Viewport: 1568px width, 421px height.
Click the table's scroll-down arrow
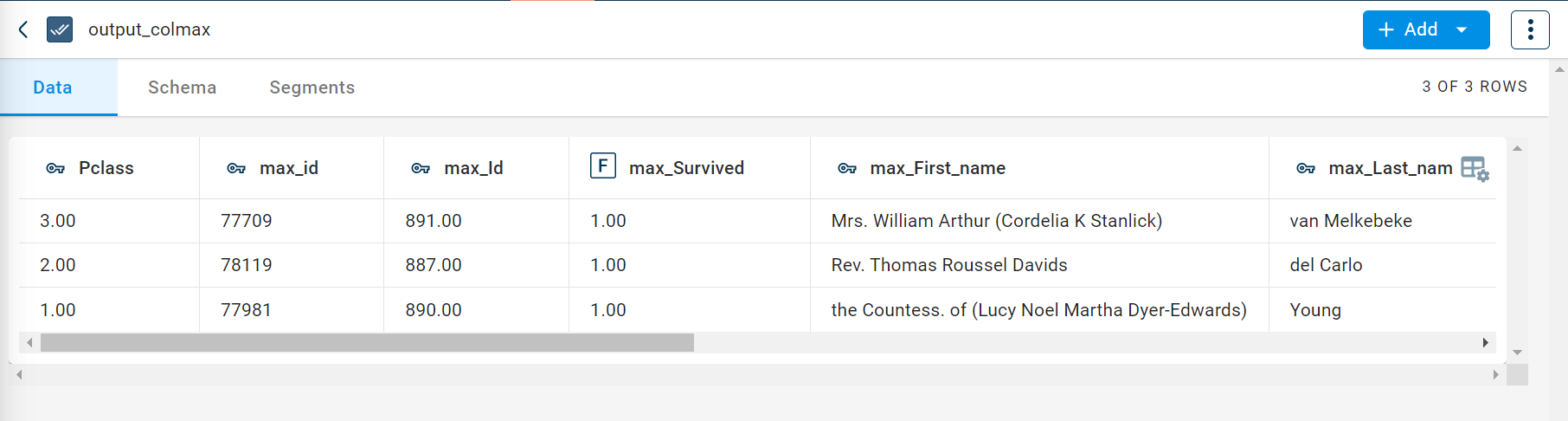(1517, 353)
